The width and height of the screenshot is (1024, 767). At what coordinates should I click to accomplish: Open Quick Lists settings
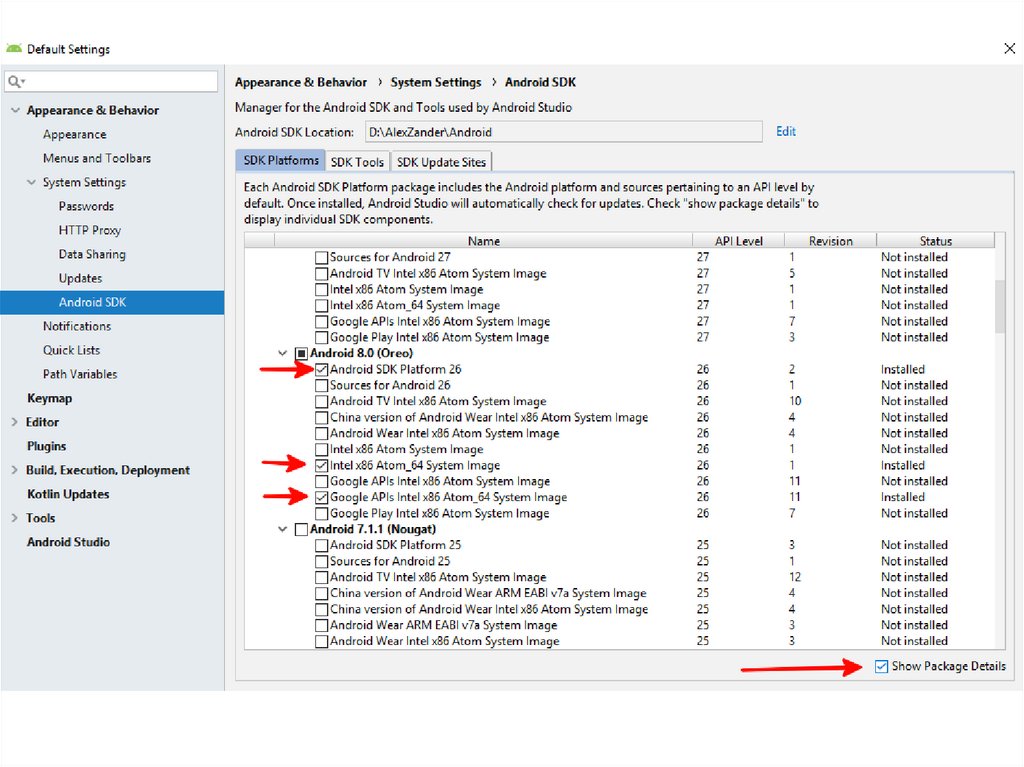tap(71, 350)
